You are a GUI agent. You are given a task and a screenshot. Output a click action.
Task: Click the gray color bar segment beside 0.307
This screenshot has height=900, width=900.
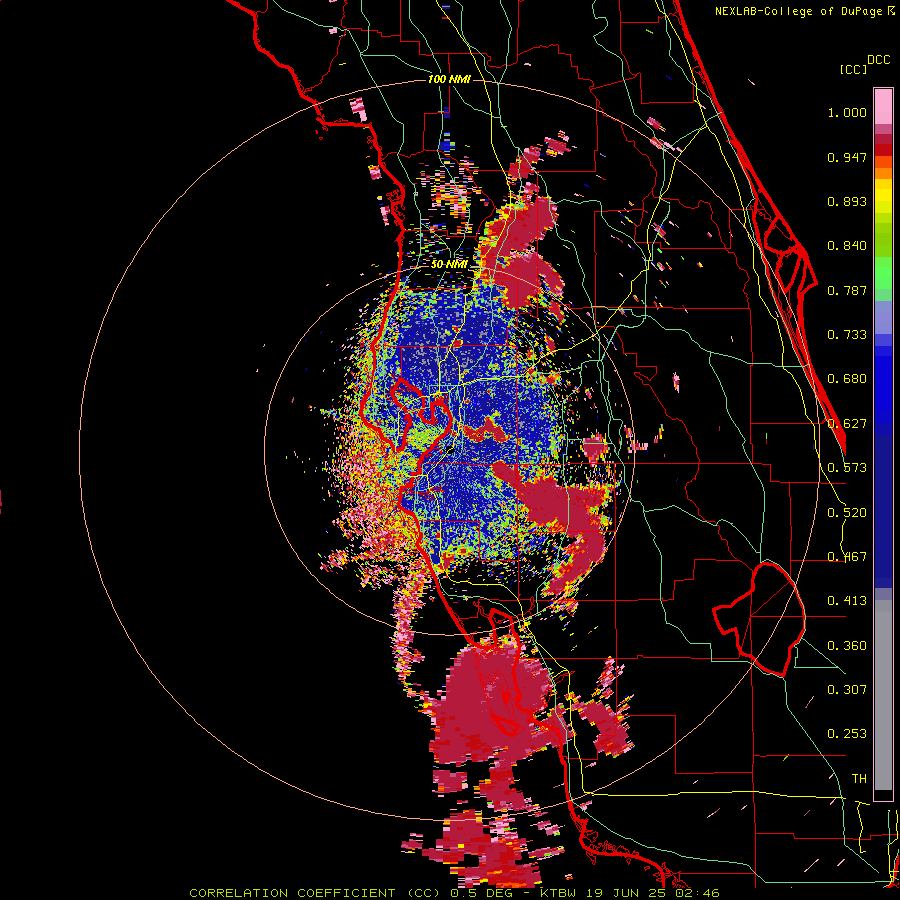point(883,695)
